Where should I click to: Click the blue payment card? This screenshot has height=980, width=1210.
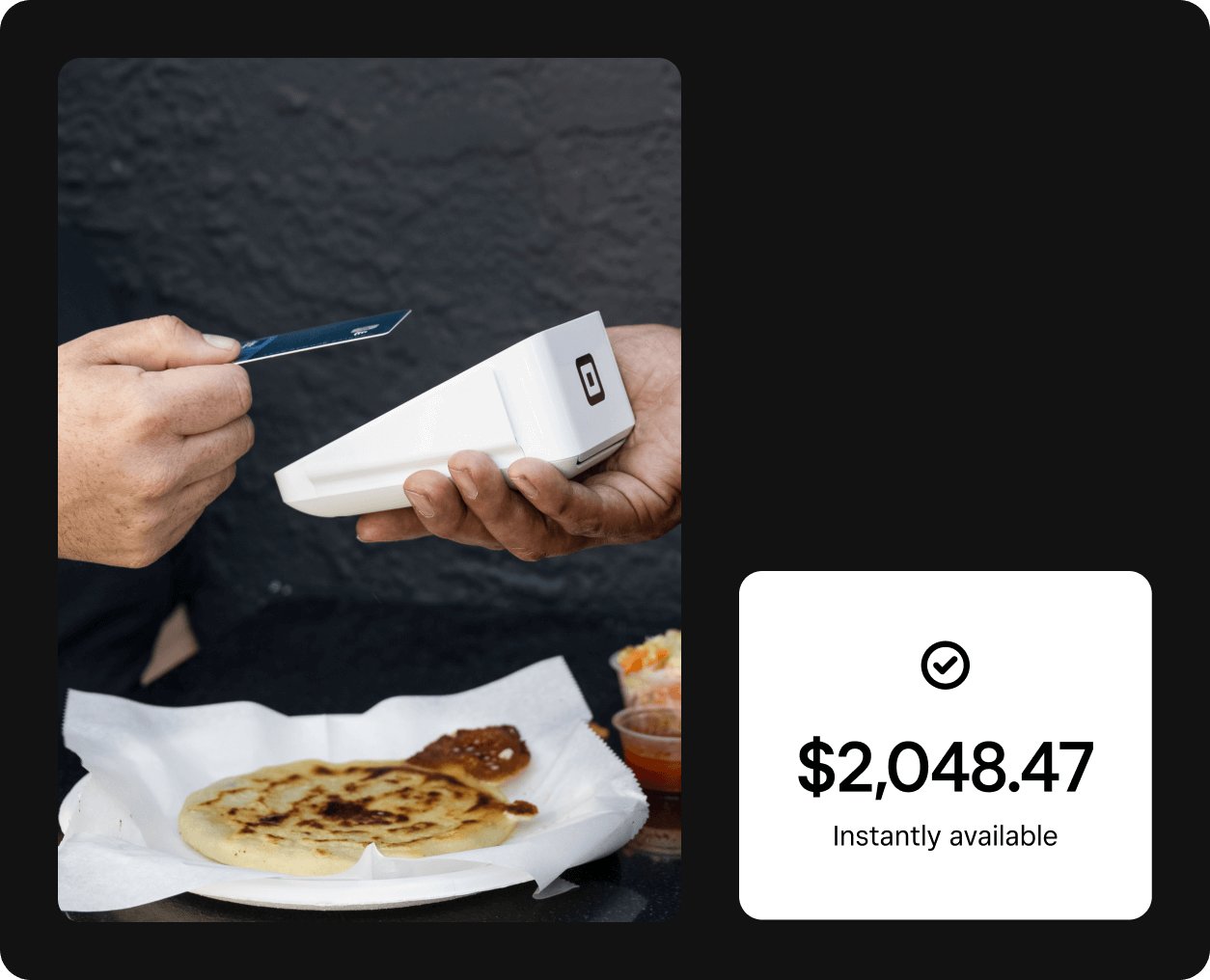323,336
